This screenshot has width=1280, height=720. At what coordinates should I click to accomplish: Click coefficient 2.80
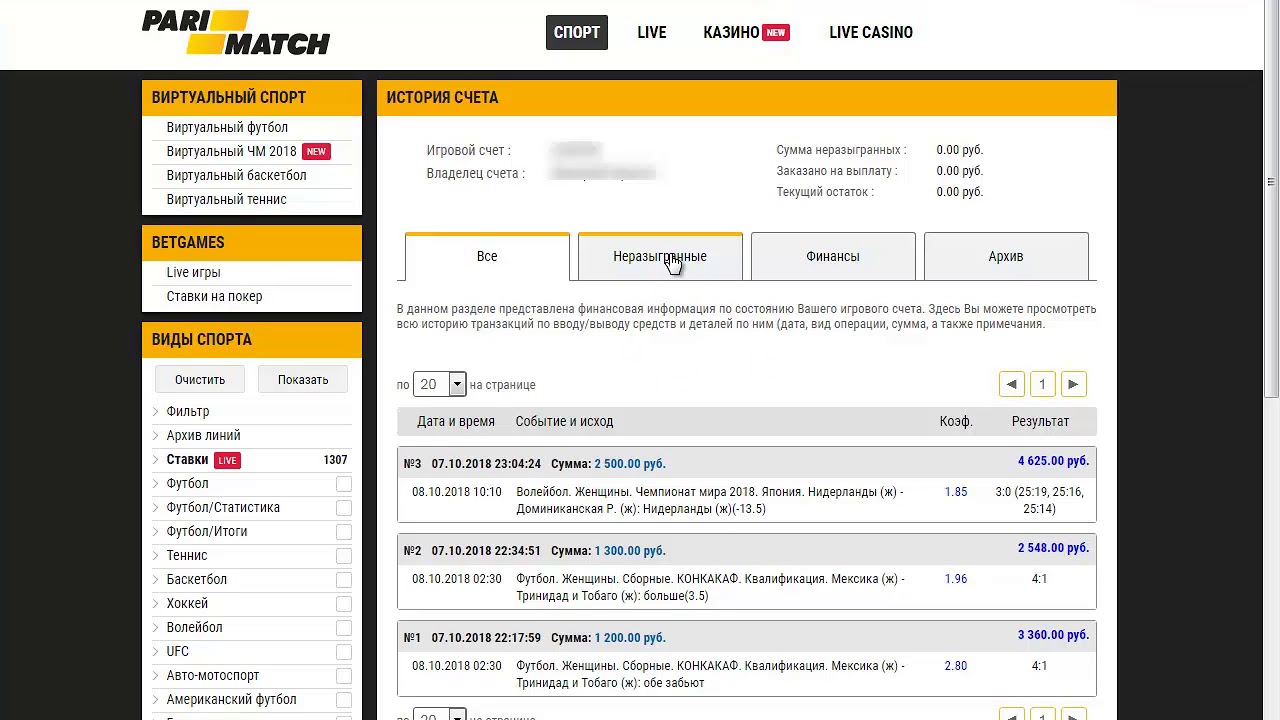[956, 666]
